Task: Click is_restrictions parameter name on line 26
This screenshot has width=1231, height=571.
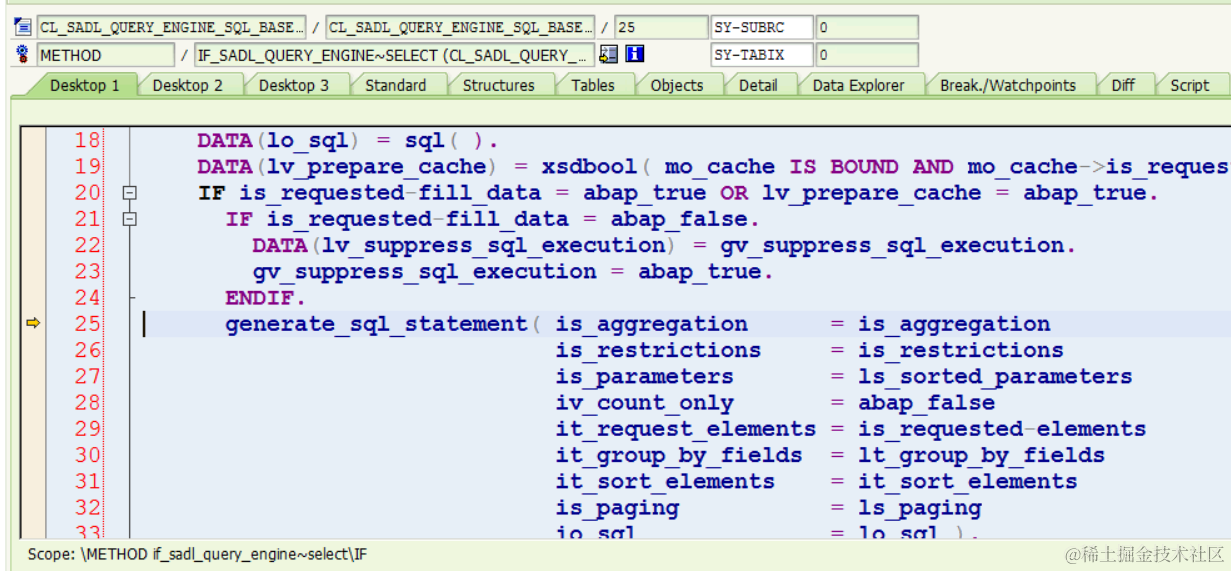Action: [658, 350]
